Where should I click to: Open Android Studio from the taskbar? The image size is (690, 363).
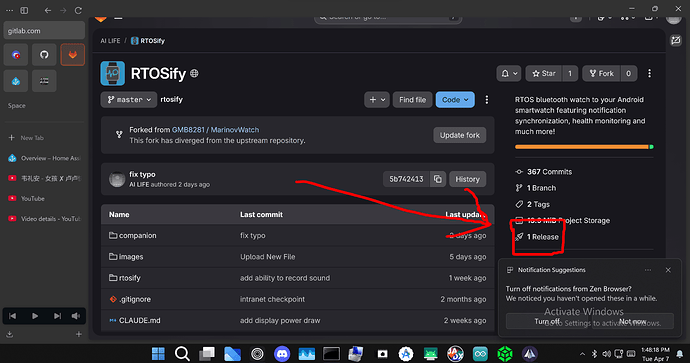click(406, 353)
